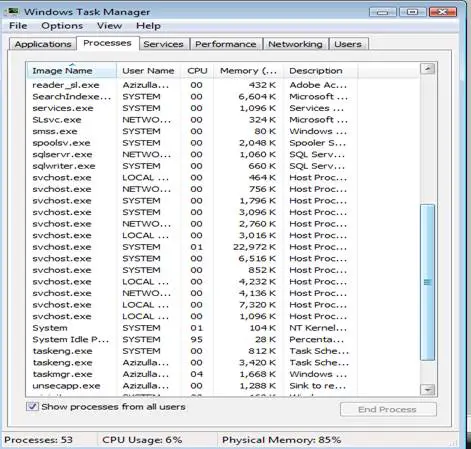Sort by Image Name column header

point(71,71)
